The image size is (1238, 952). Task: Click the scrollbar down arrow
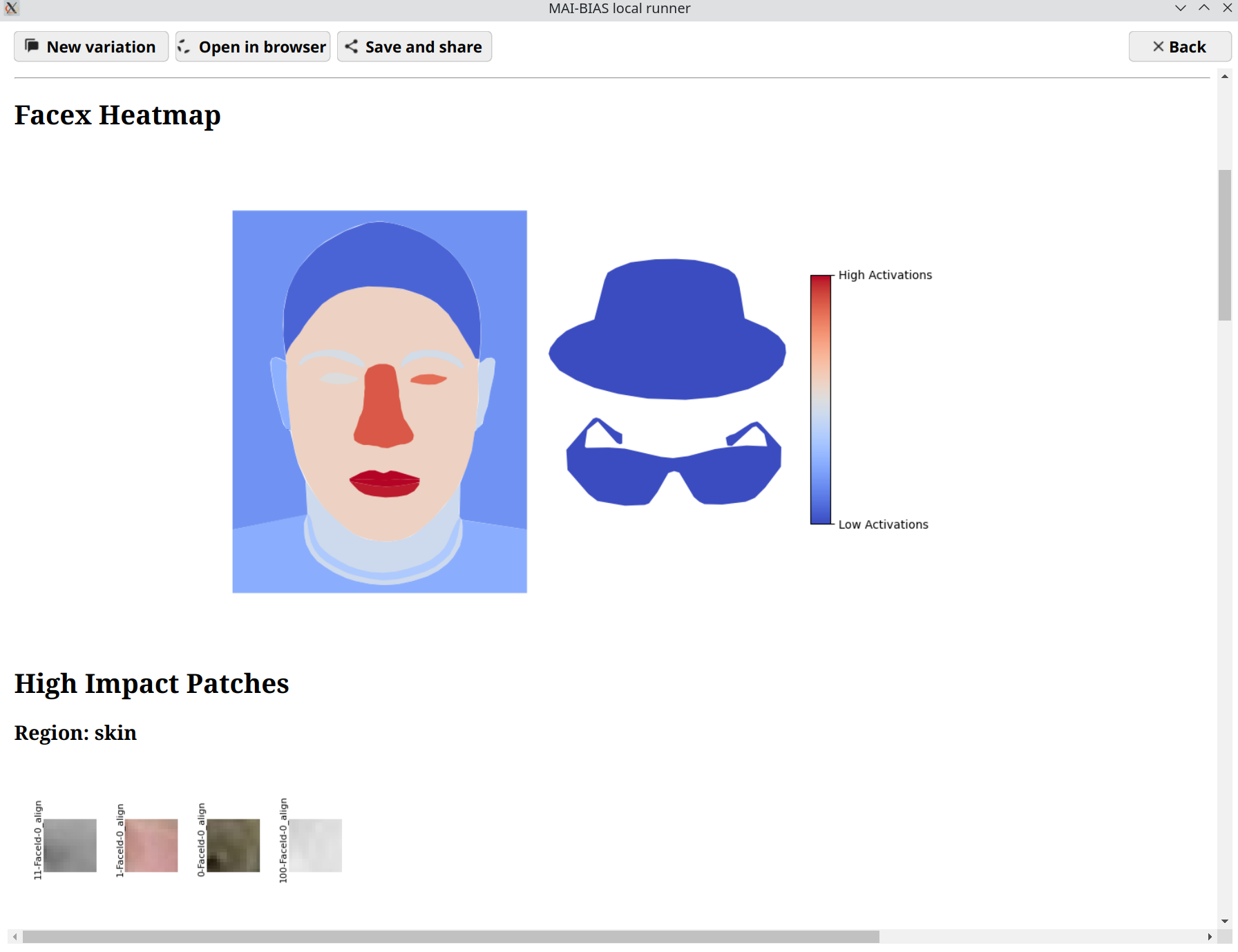click(x=1224, y=920)
